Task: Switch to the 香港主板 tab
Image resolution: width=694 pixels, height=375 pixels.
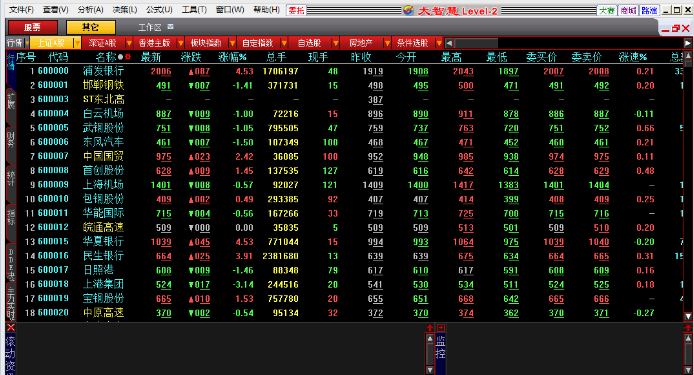Action: tap(154, 43)
